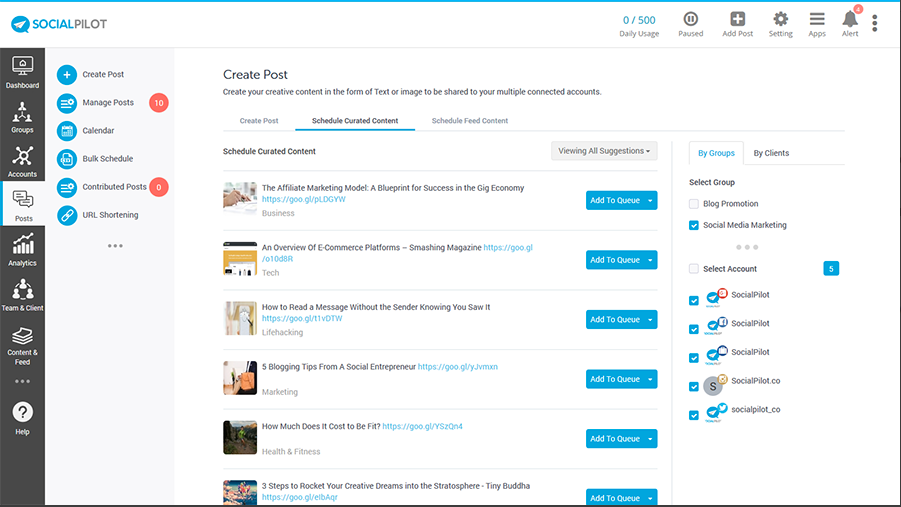Image resolution: width=901 pixels, height=507 pixels.
Task: Open the Analytics section icon
Action: pyautogui.click(x=22, y=250)
